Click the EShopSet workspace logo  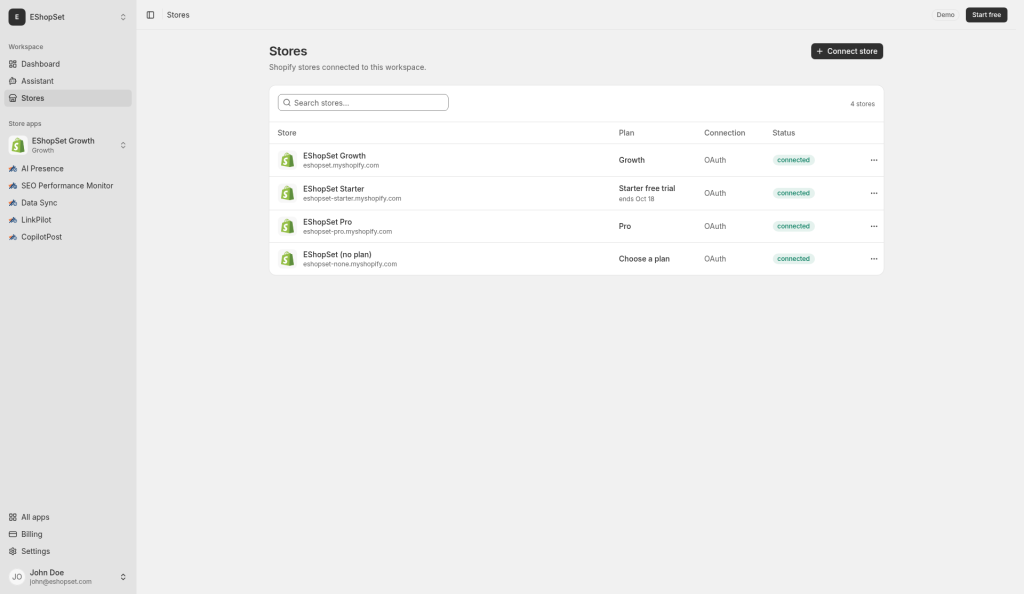coord(17,17)
